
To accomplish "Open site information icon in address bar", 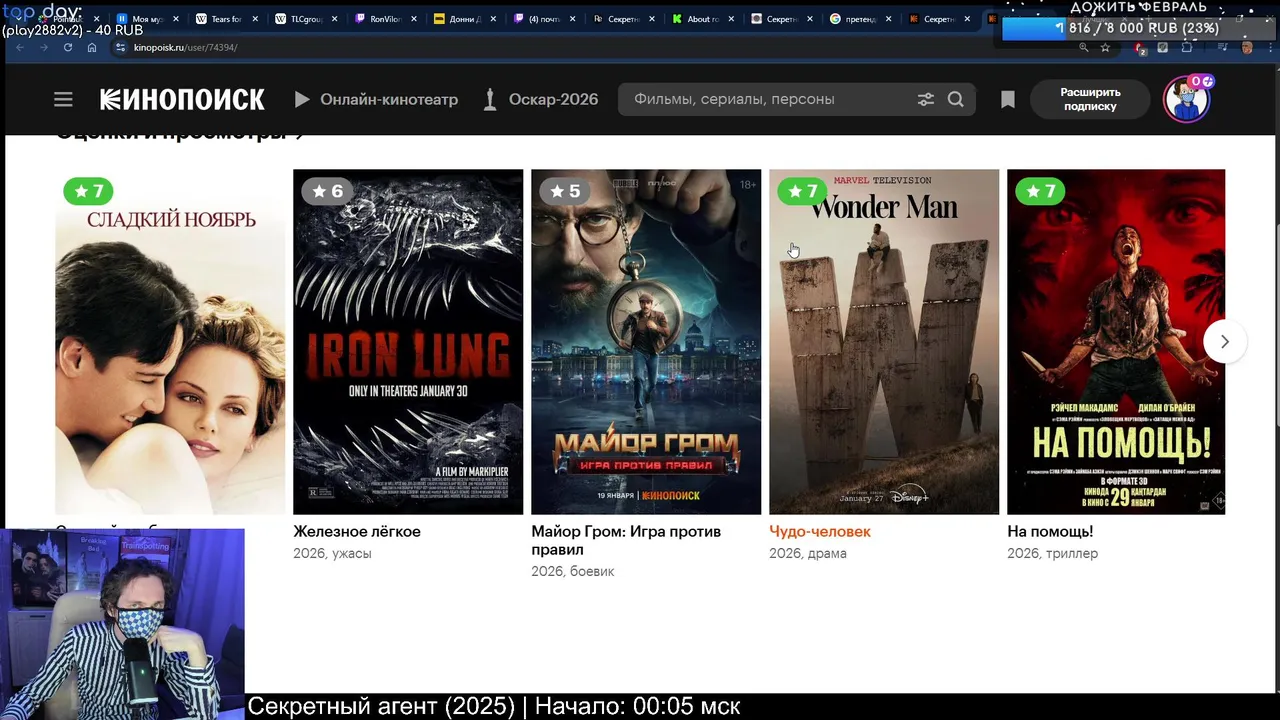I will 120,47.
